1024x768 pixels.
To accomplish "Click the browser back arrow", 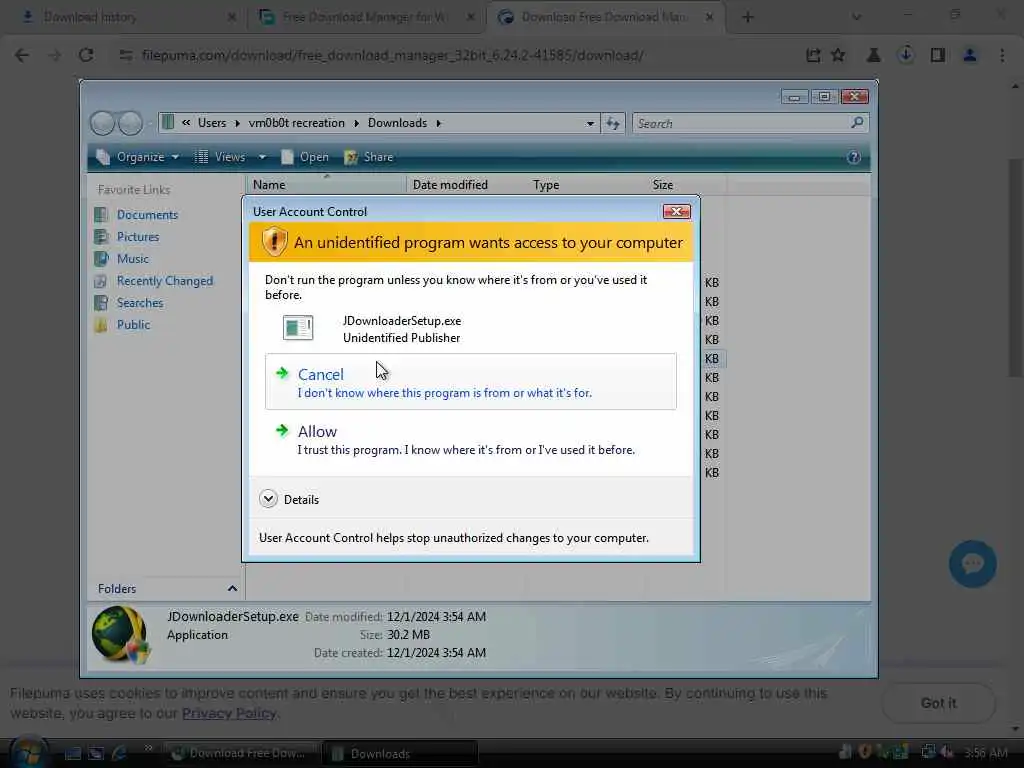I will pos(22,56).
